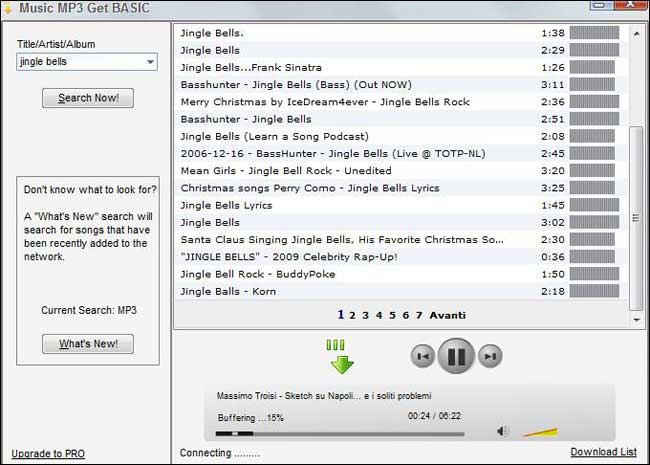This screenshot has height=465, width=650.
Task: Adjust the orange volume level slider
Action: 541,432
